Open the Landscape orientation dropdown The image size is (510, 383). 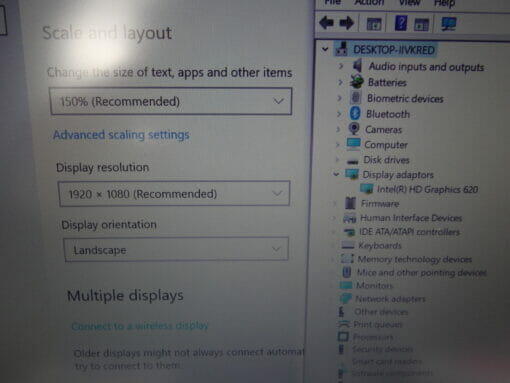pos(176,249)
